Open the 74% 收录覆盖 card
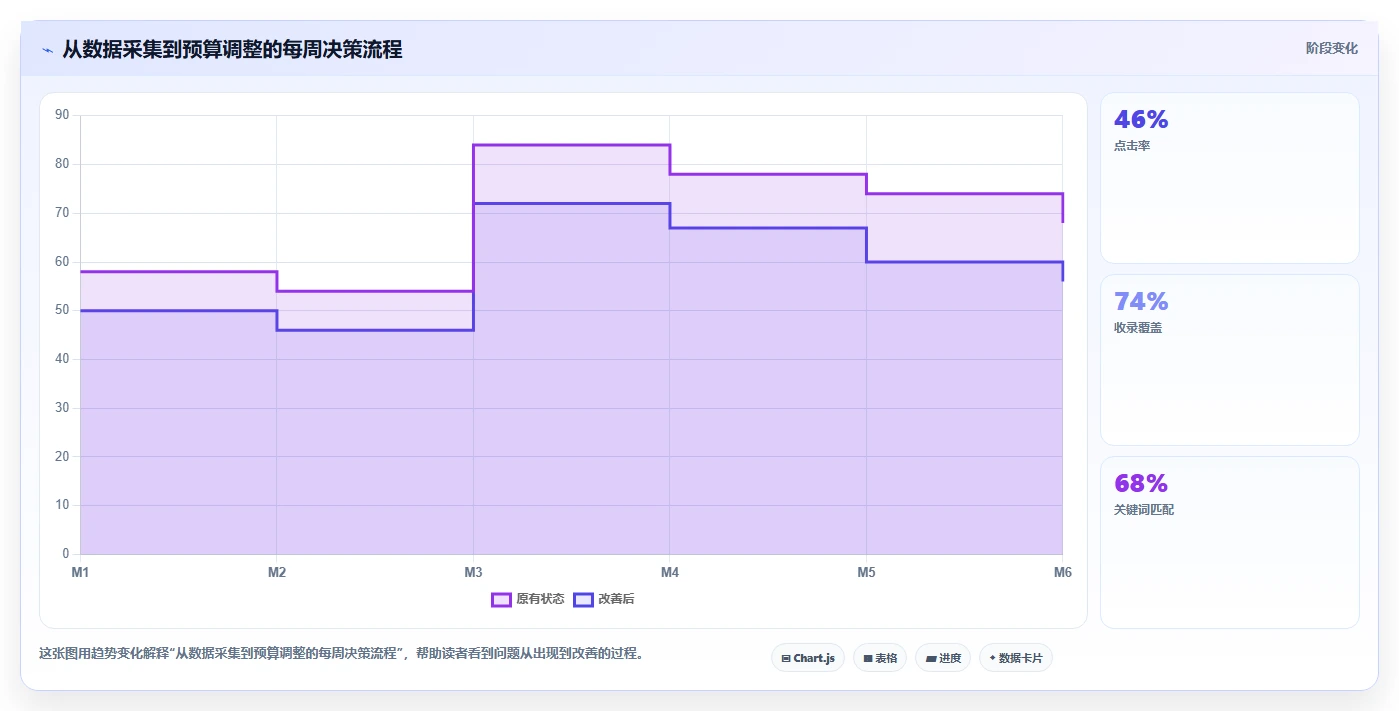The height and width of the screenshot is (711, 1399). 1230,360
